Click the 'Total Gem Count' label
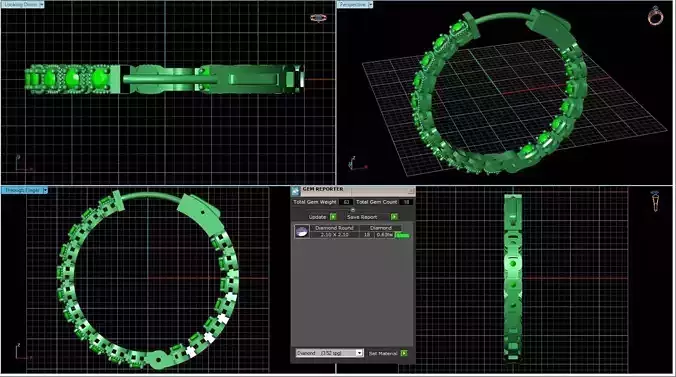 [x=376, y=202]
